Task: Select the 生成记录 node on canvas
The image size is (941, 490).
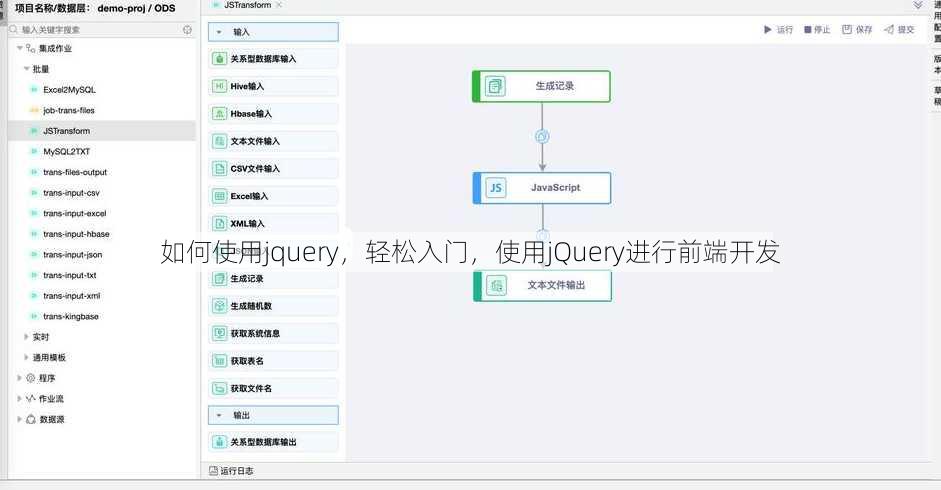Action: click(x=541, y=86)
